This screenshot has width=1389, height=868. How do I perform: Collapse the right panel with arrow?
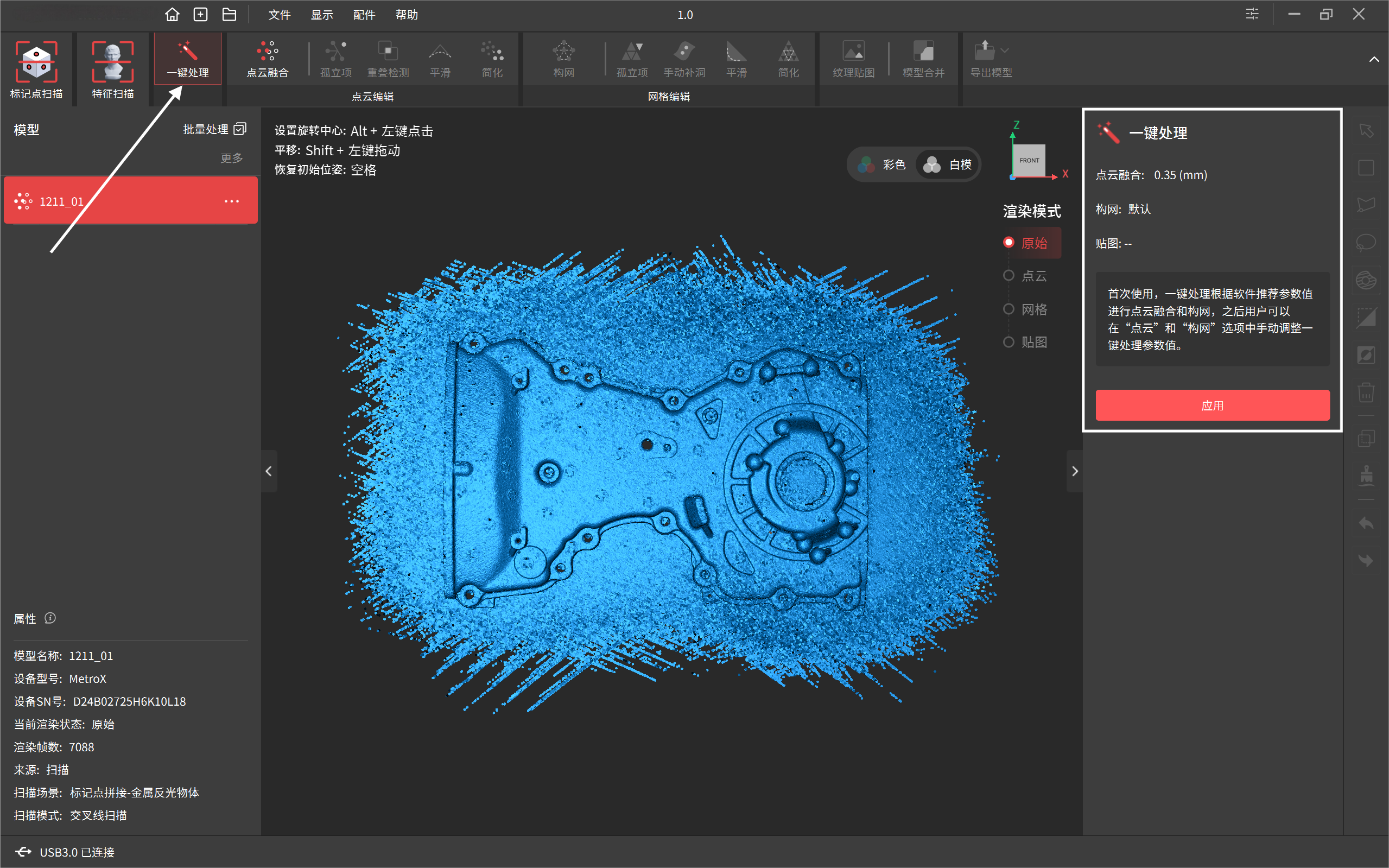tap(1075, 471)
